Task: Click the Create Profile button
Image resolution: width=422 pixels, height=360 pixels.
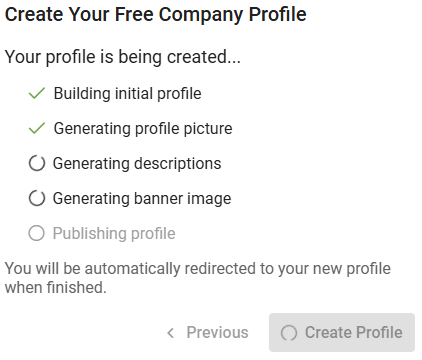Action: tap(342, 332)
